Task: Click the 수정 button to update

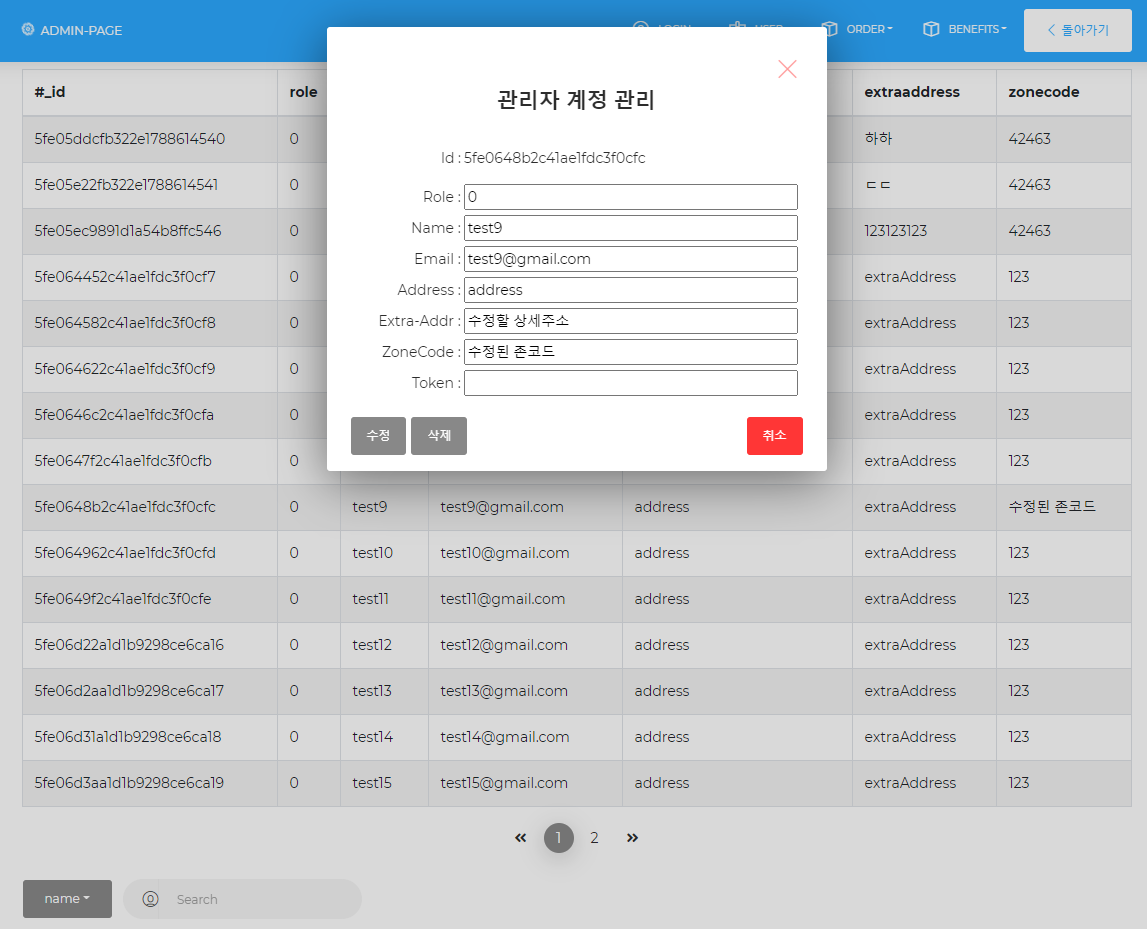Action: point(378,436)
